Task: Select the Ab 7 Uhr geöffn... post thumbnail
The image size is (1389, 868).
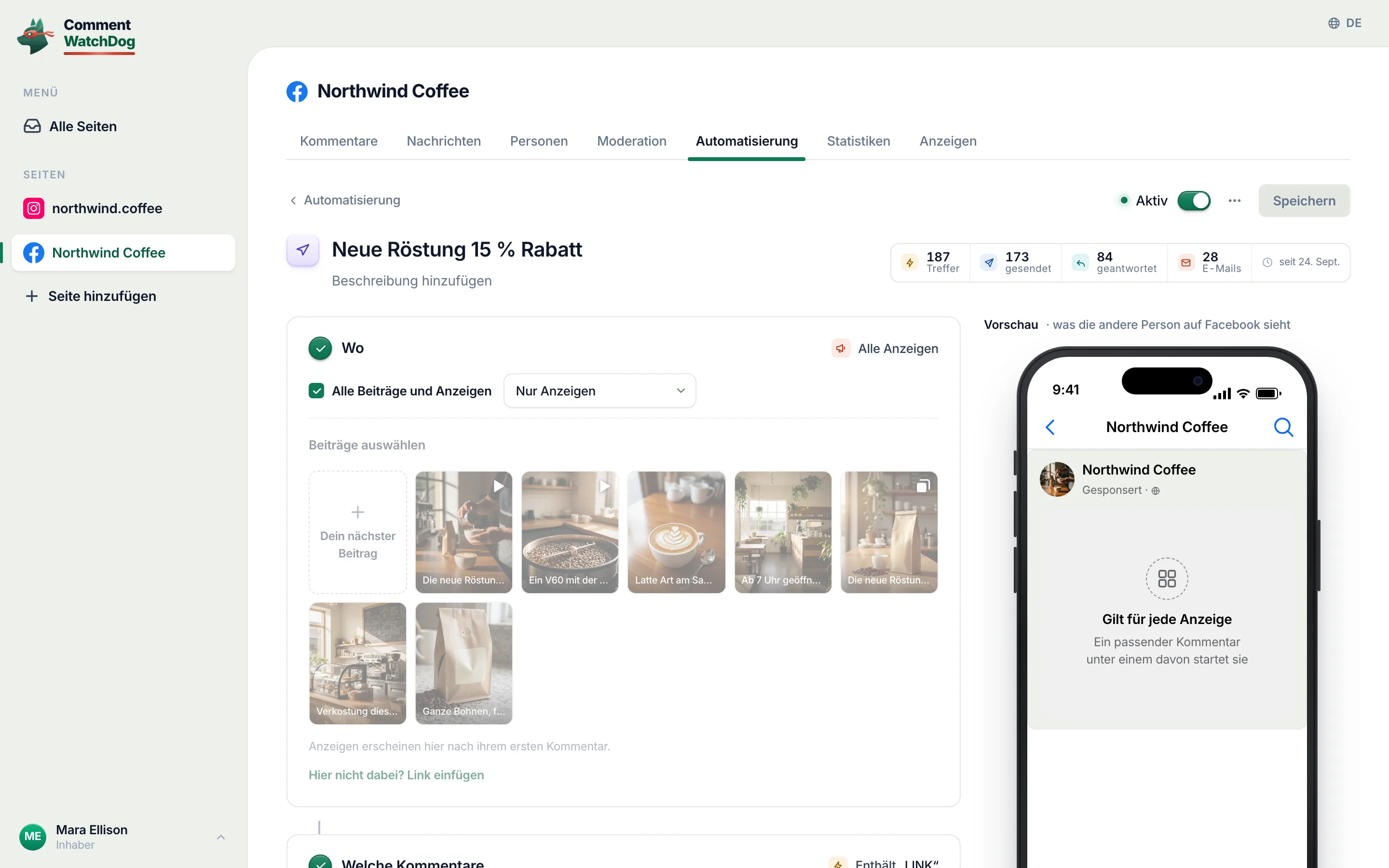Action: 783,532
